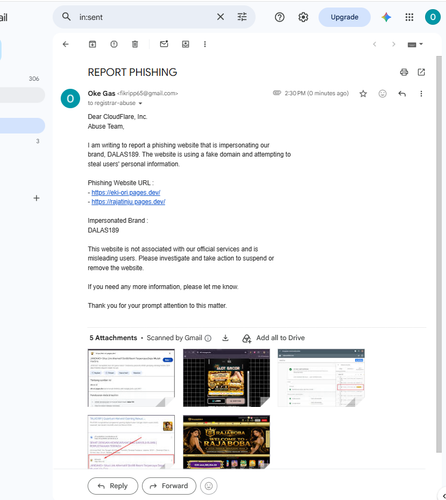
Task: Open the Google apps grid
Action: click(409, 17)
